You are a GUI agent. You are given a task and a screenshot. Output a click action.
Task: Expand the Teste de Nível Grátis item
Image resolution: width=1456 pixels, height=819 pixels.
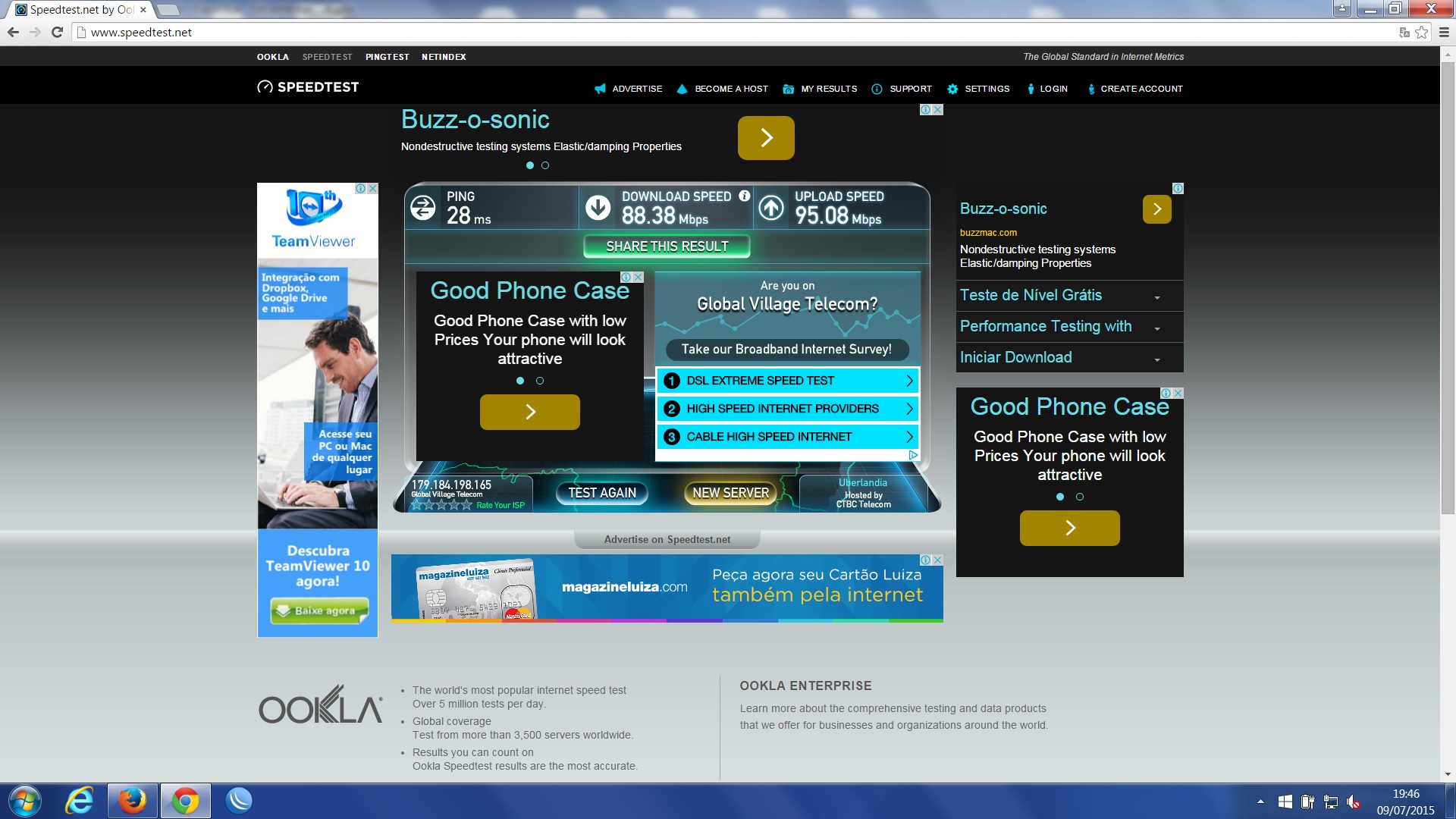[1157, 297]
